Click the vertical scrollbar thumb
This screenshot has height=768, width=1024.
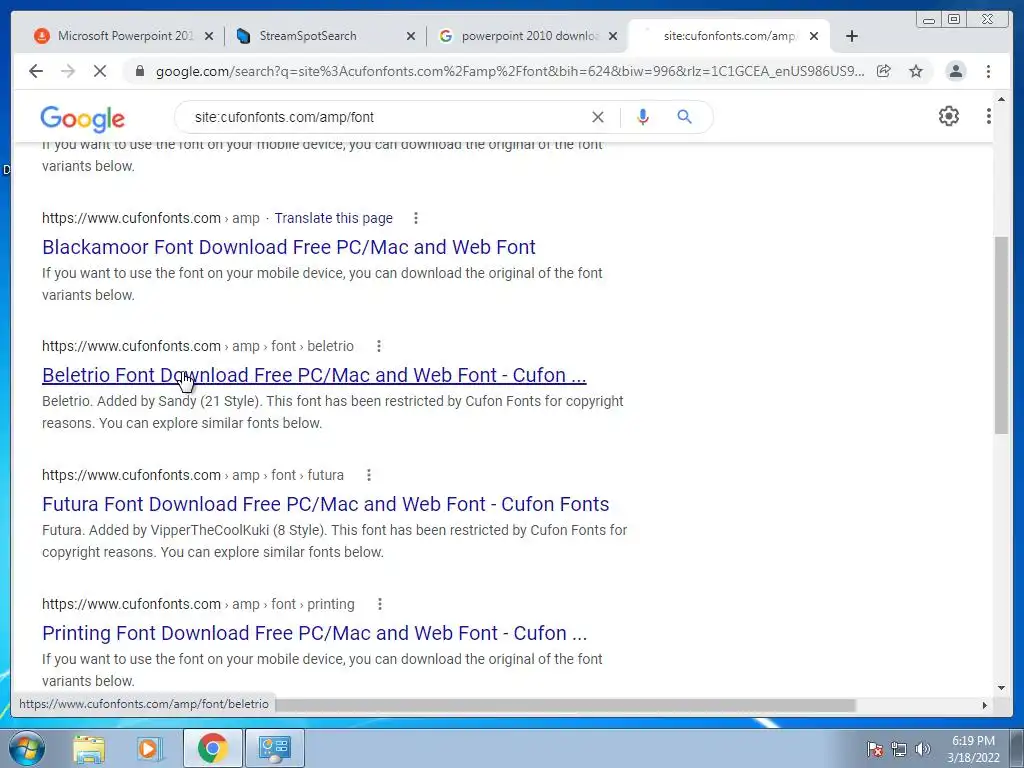click(1001, 335)
